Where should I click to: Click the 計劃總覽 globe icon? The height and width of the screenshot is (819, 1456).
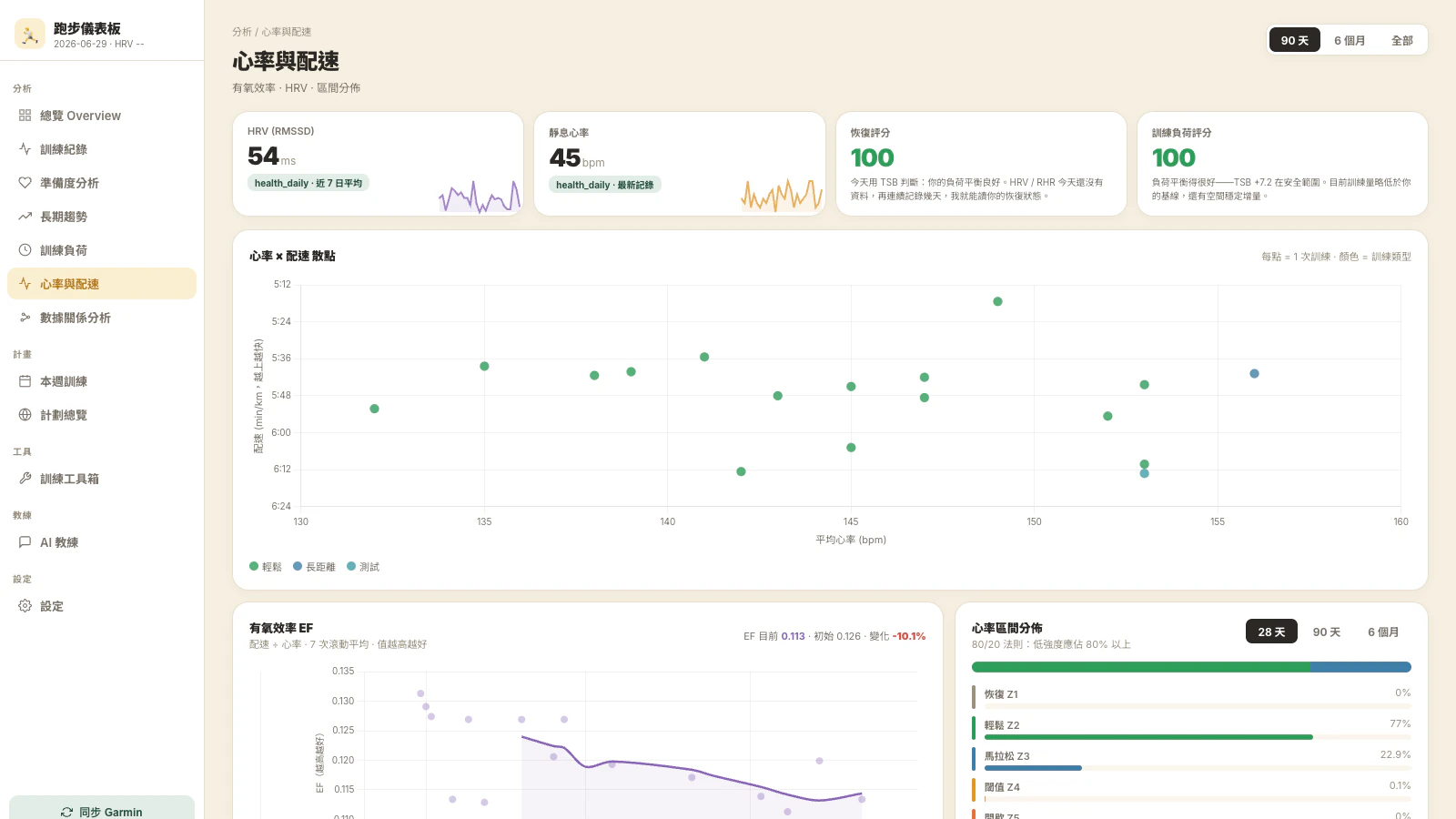(x=25, y=415)
